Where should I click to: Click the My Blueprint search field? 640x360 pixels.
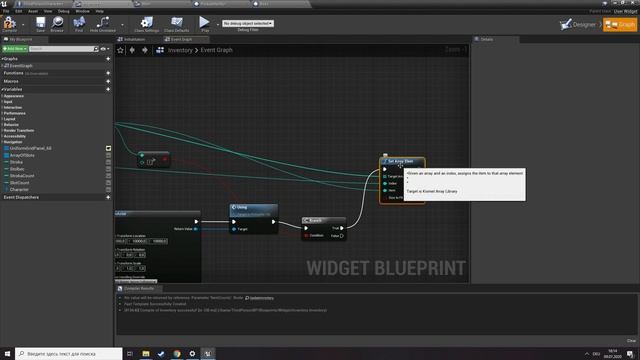[64, 49]
